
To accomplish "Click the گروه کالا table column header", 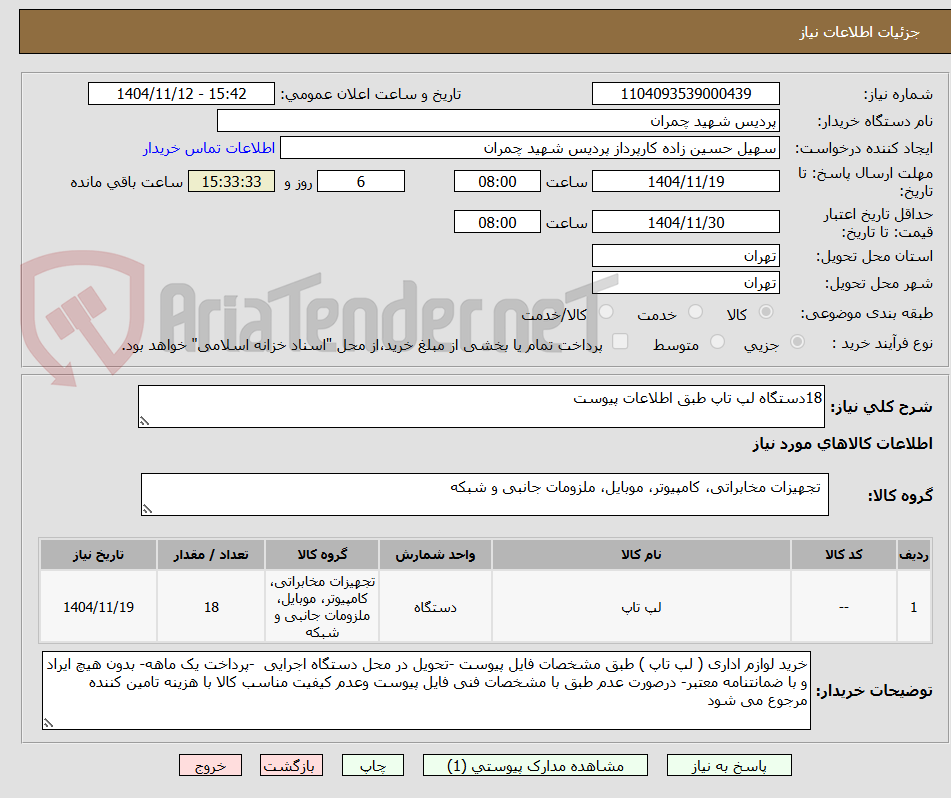I will pos(322,555).
